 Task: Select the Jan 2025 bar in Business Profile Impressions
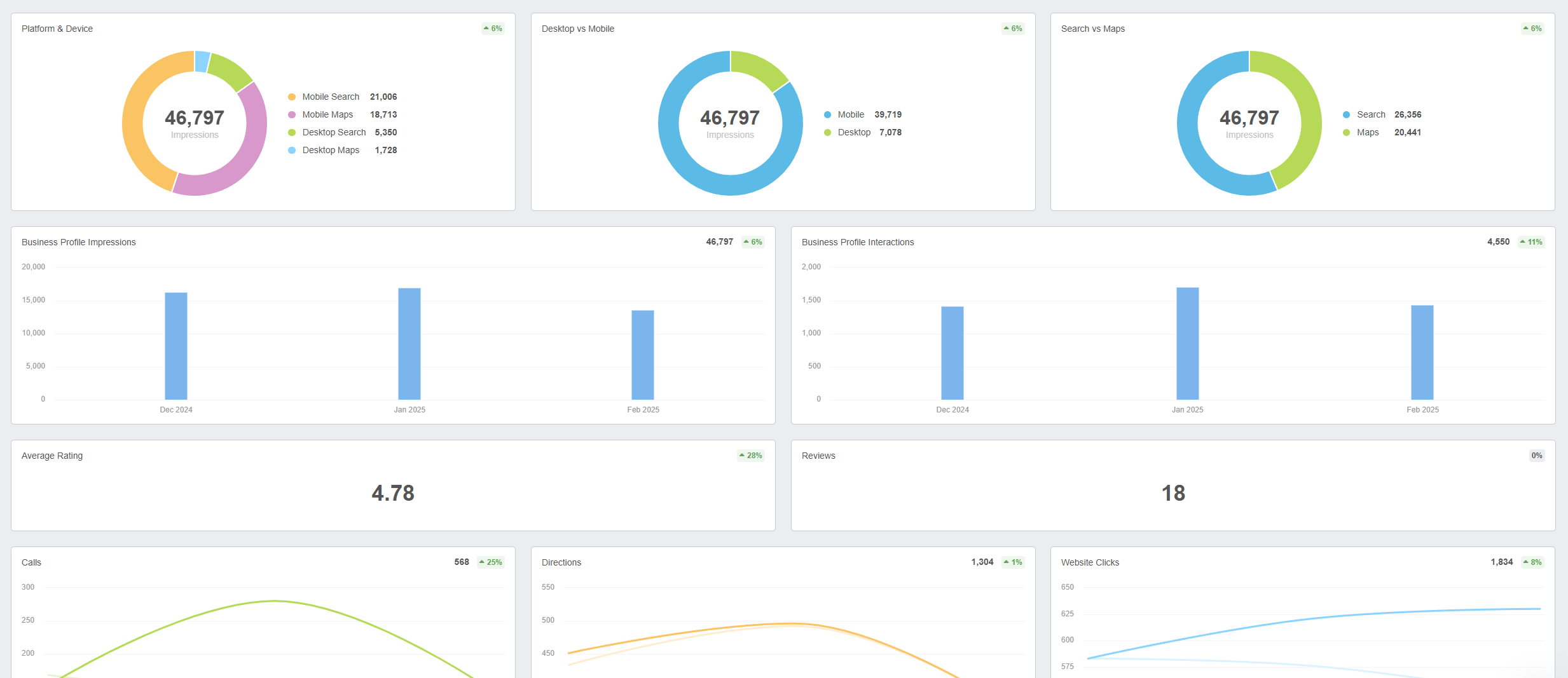click(409, 344)
